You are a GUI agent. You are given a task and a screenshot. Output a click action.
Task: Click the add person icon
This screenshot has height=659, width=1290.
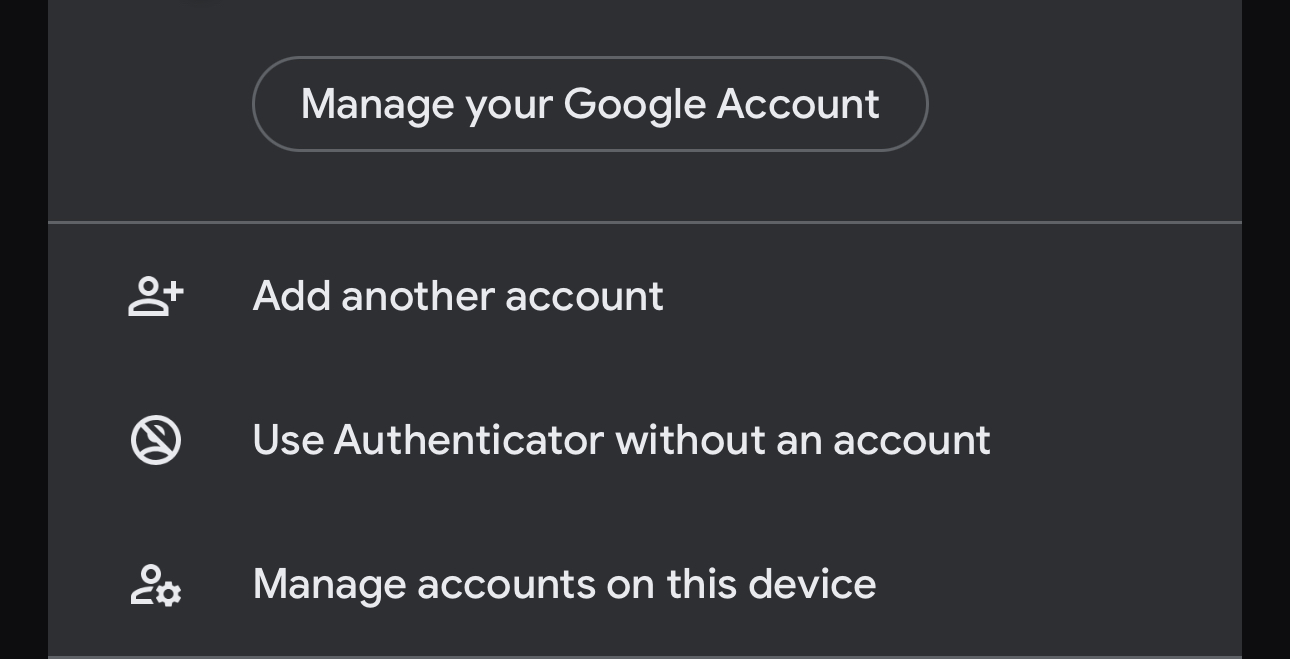pyautogui.click(x=156, y=296)
